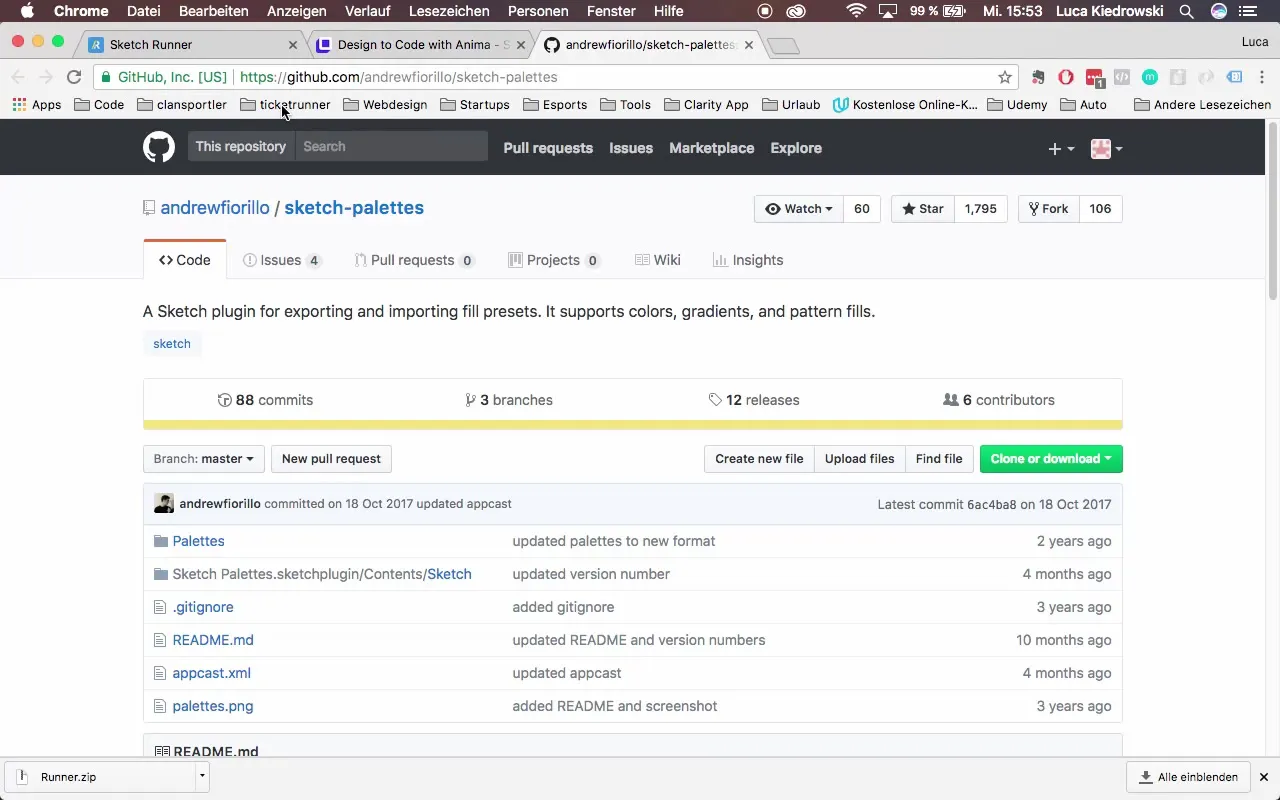This screenshot has width=1280, height=800.
Task: Click the Creative Cloud menu bar icon
Action: (x=797, y=11)
